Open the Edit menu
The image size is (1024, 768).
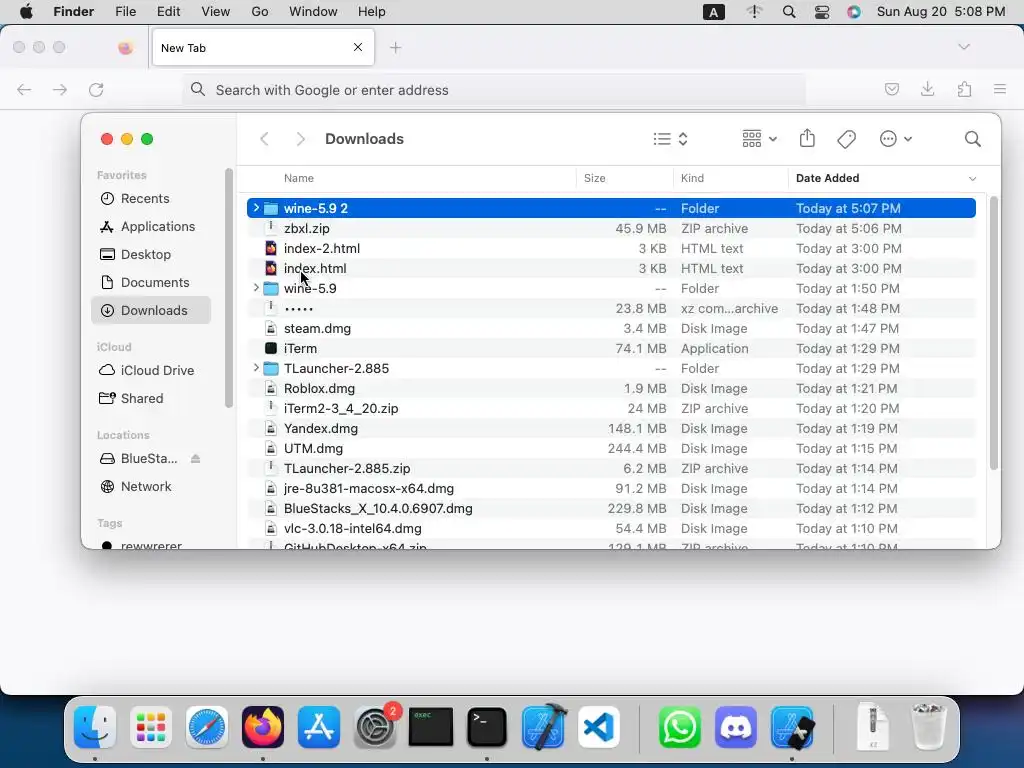[168, 12]
